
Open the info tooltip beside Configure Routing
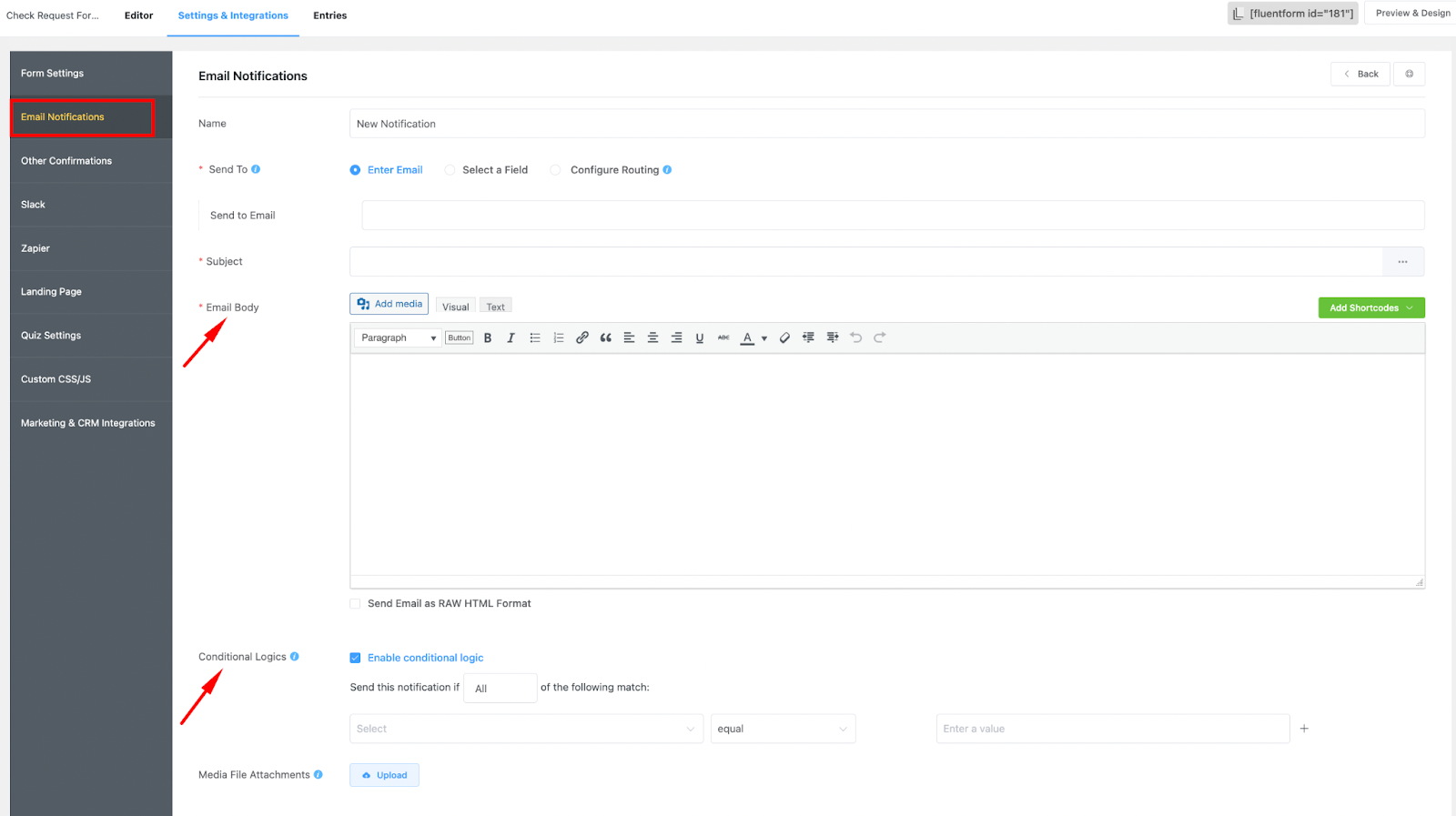tap(667, 170)
